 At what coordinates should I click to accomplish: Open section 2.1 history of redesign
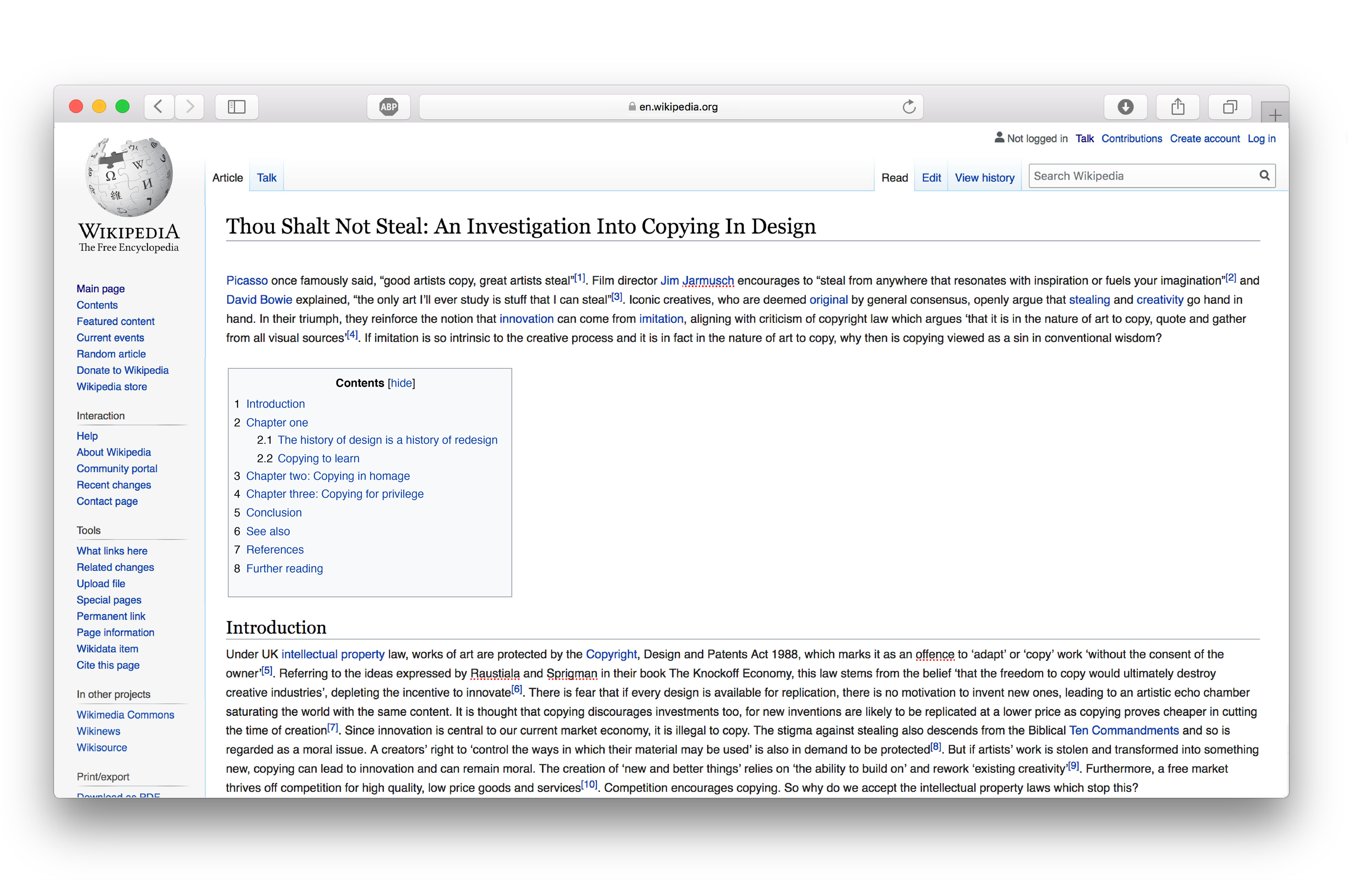[x=387, y=440]
